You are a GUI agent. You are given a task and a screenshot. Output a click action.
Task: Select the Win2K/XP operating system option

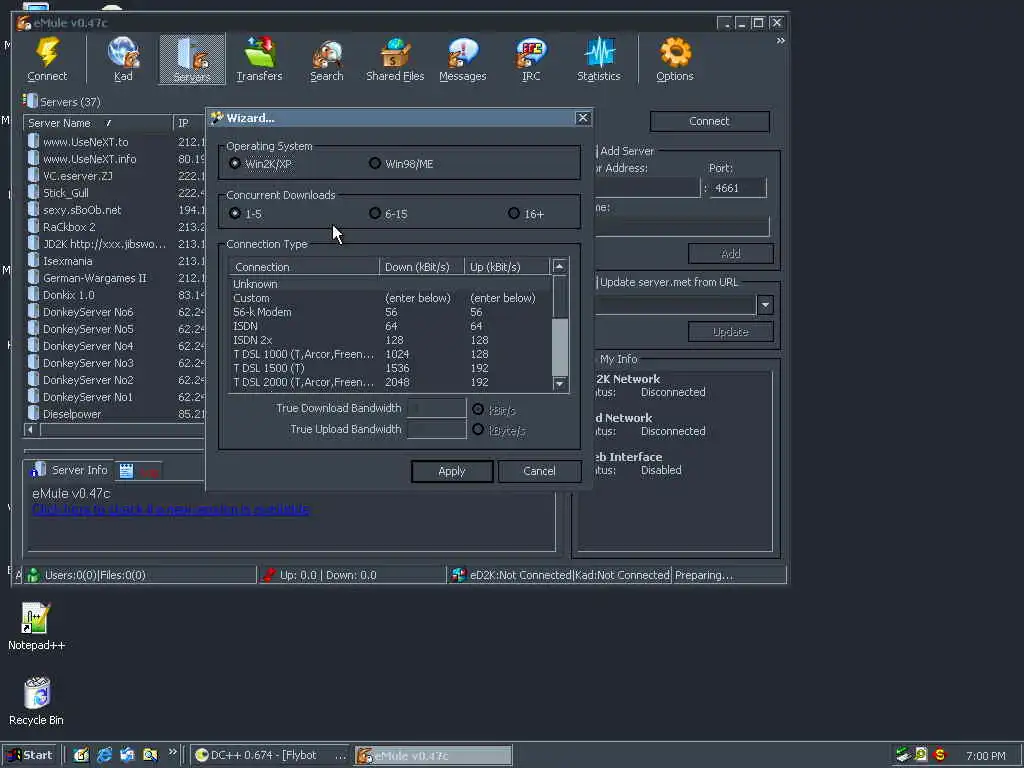235,163
